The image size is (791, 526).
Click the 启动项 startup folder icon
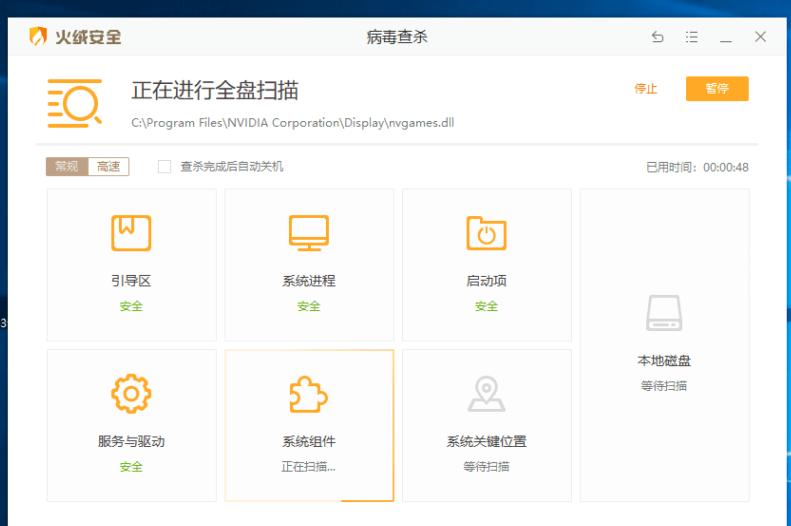point(486,233)
